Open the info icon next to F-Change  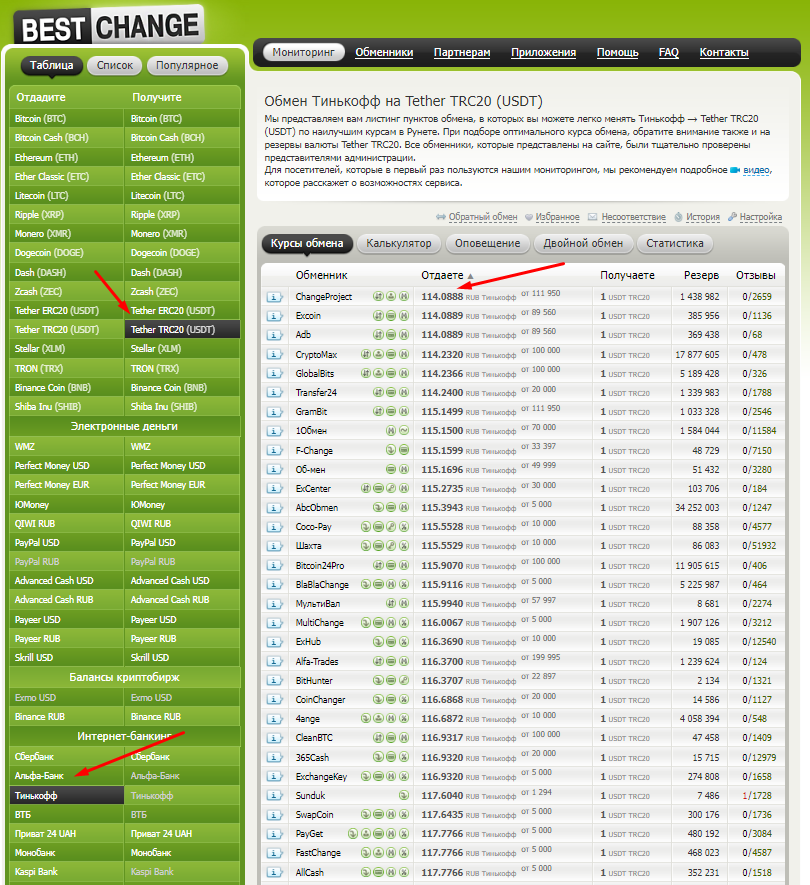point(274,450)
